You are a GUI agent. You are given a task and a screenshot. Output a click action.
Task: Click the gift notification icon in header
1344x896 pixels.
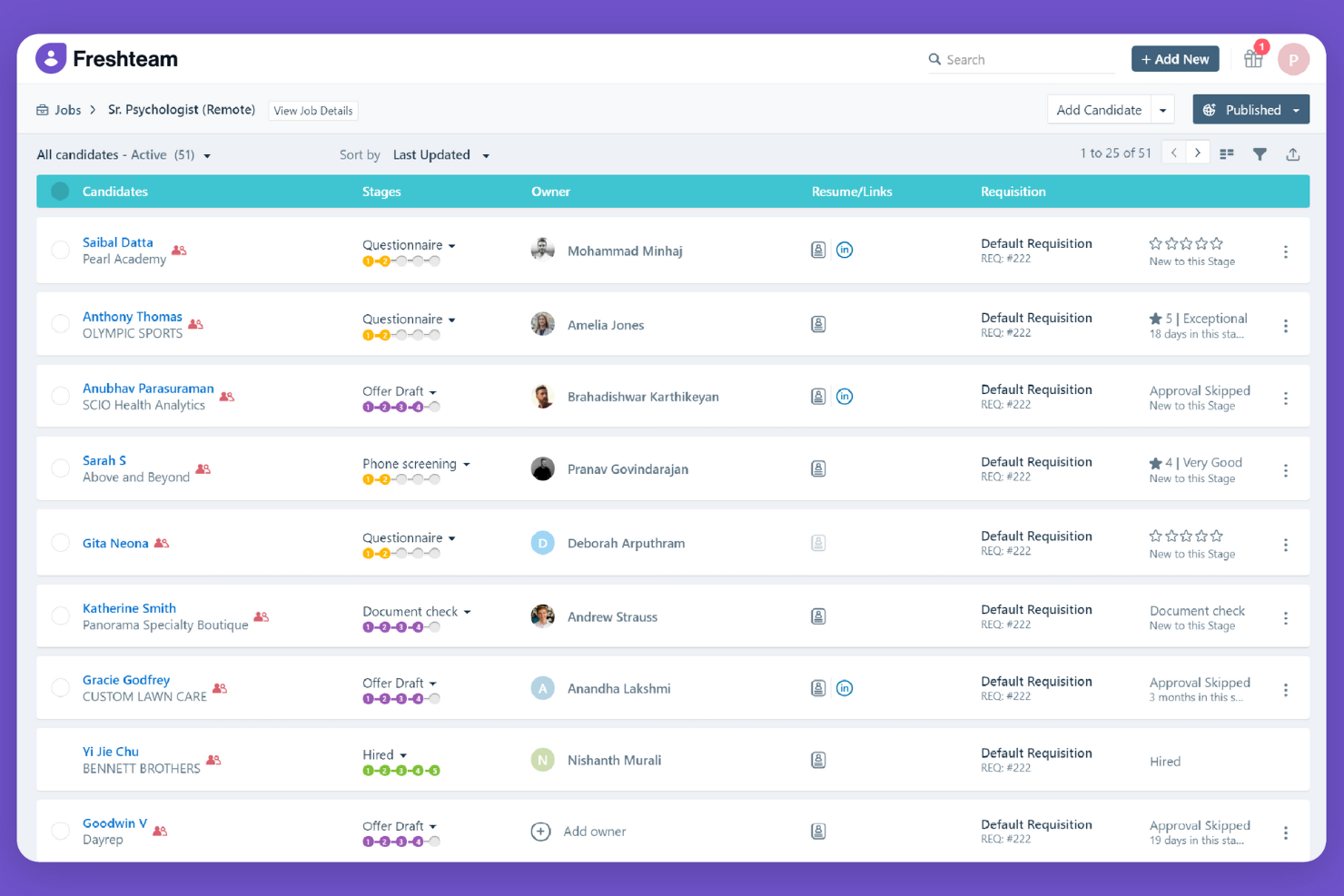pyautogui.click(x=1253, y=58)
